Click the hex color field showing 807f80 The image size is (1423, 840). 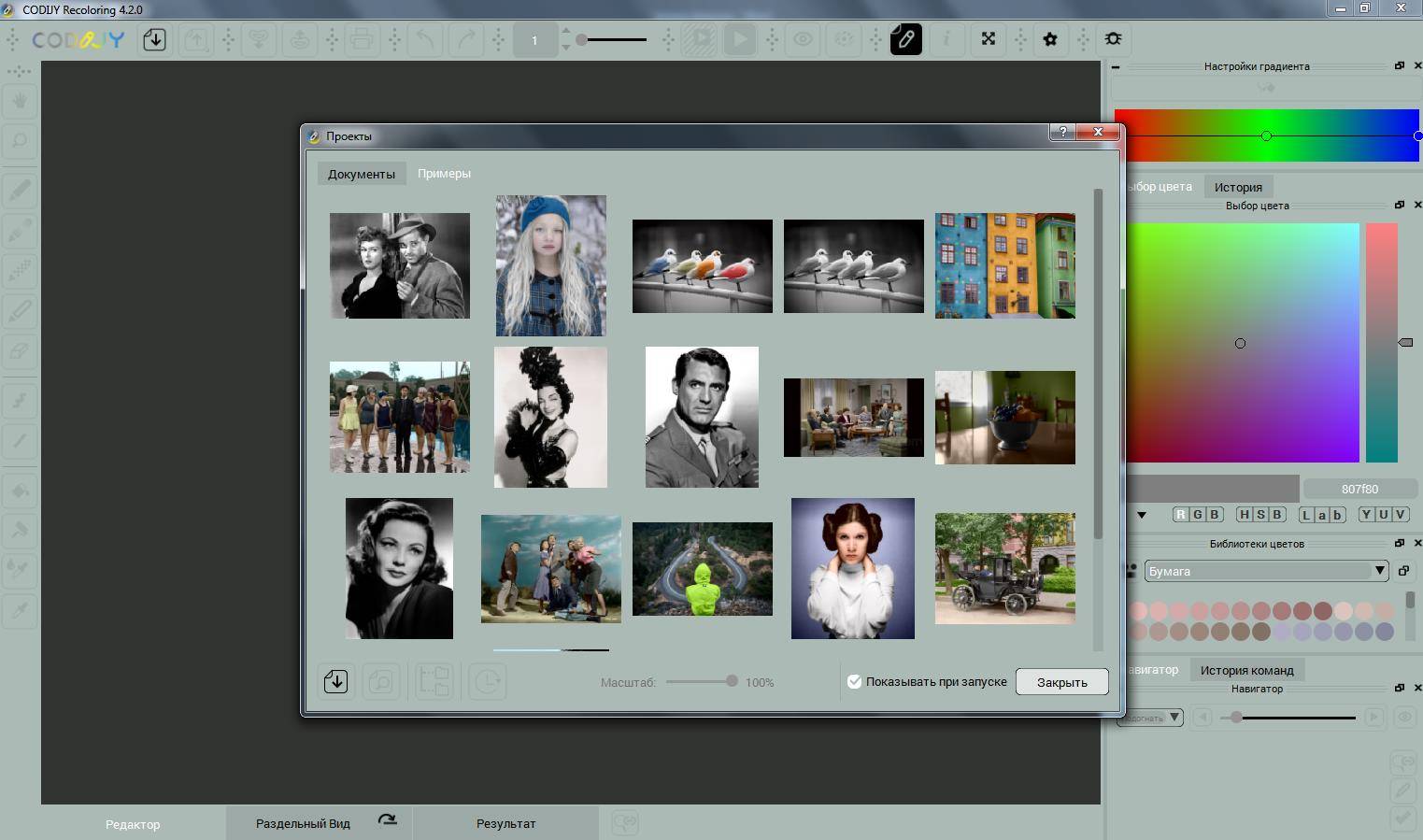(x=1359, y=489)
